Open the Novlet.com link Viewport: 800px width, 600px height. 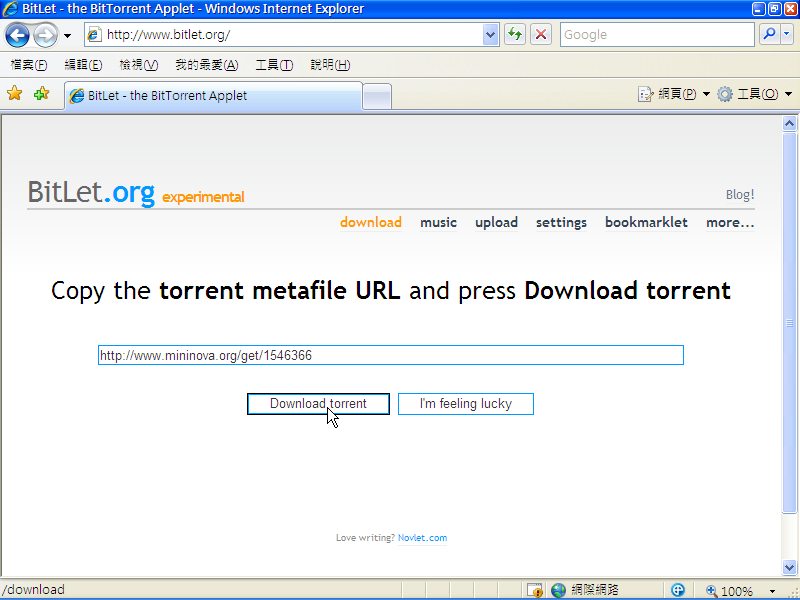pos(422,538)
